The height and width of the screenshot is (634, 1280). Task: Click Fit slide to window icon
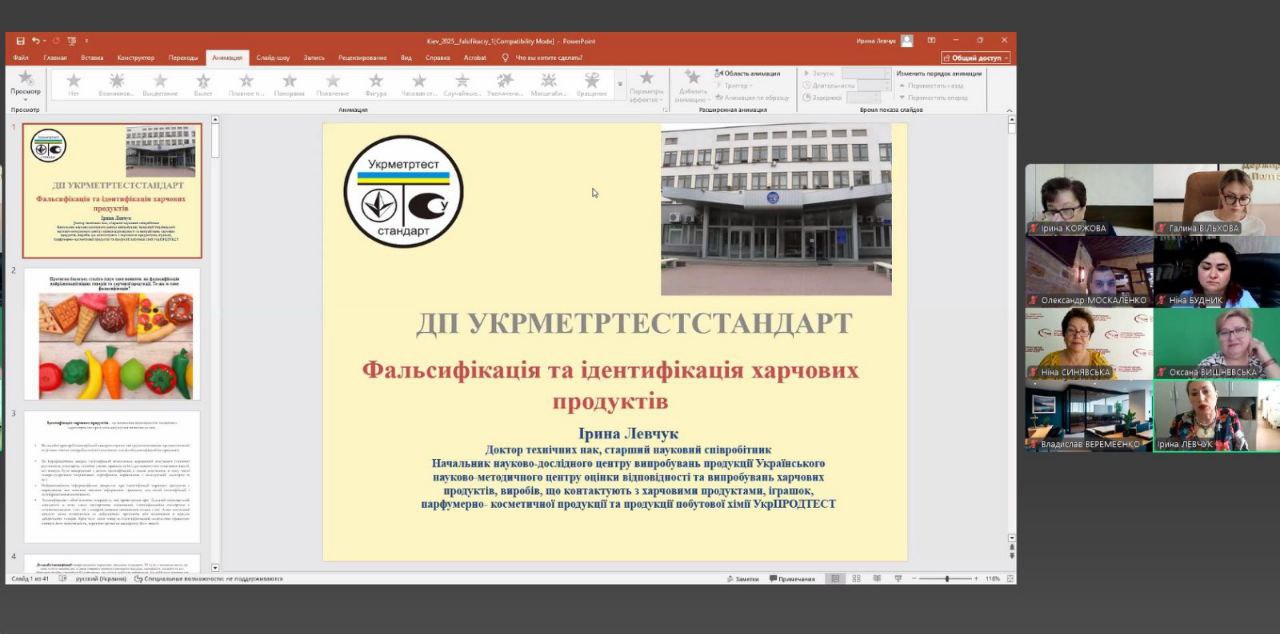(1009, 579)
